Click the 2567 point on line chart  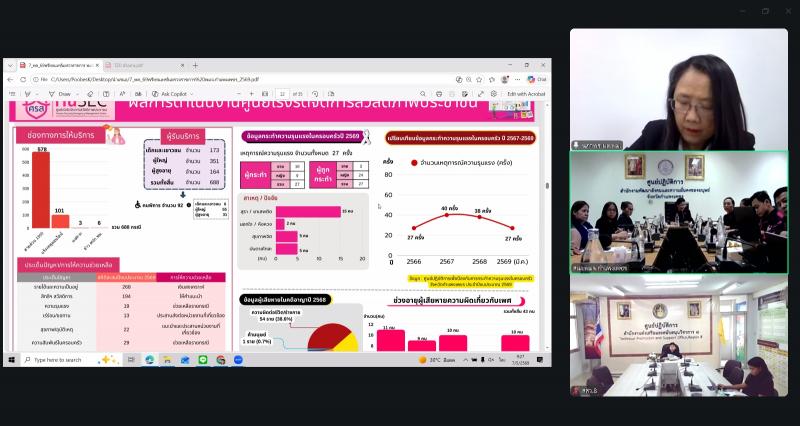pyautogui.click(x=447, y=215)
